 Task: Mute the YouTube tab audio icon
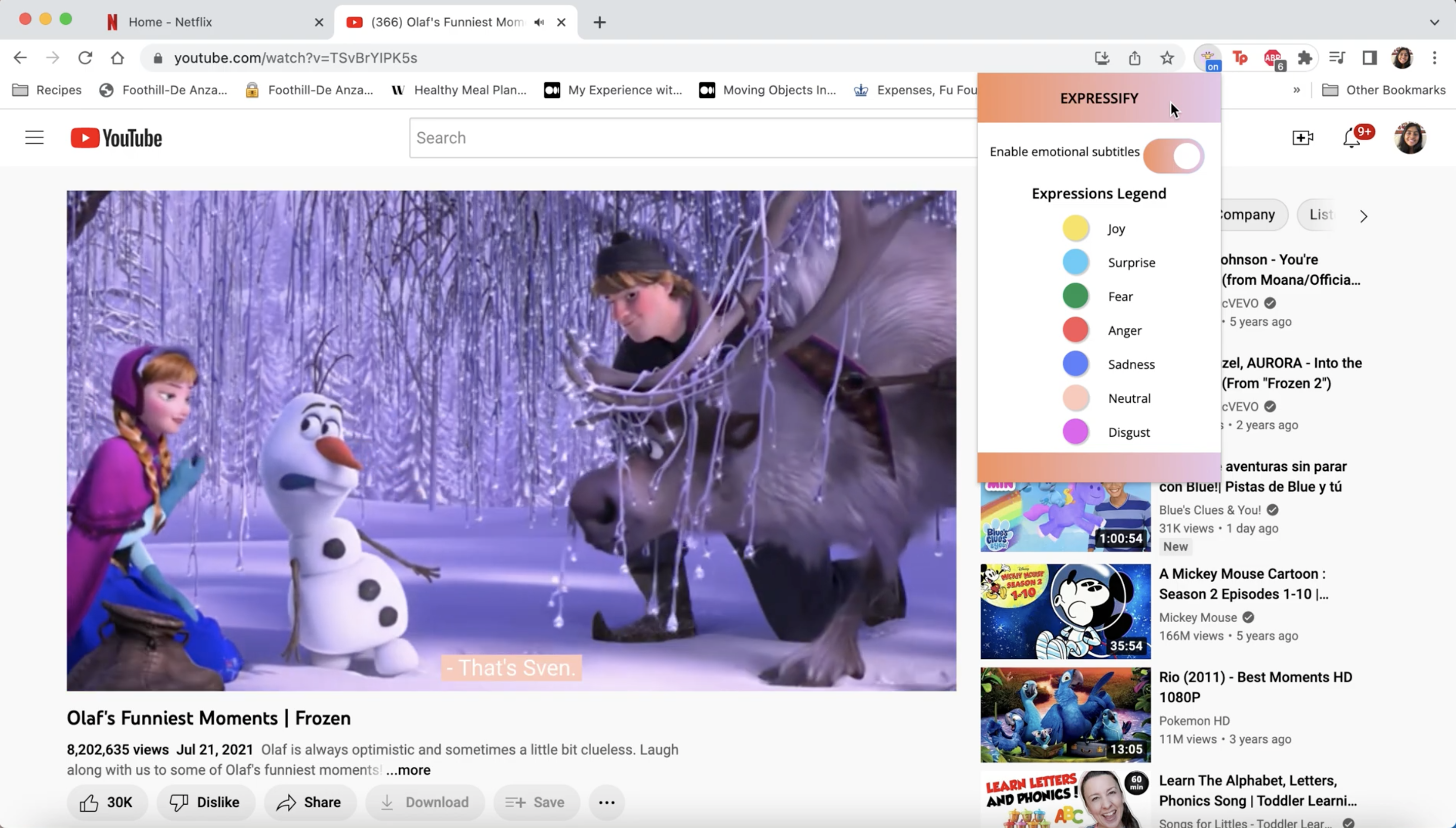(x=539, y=22)
